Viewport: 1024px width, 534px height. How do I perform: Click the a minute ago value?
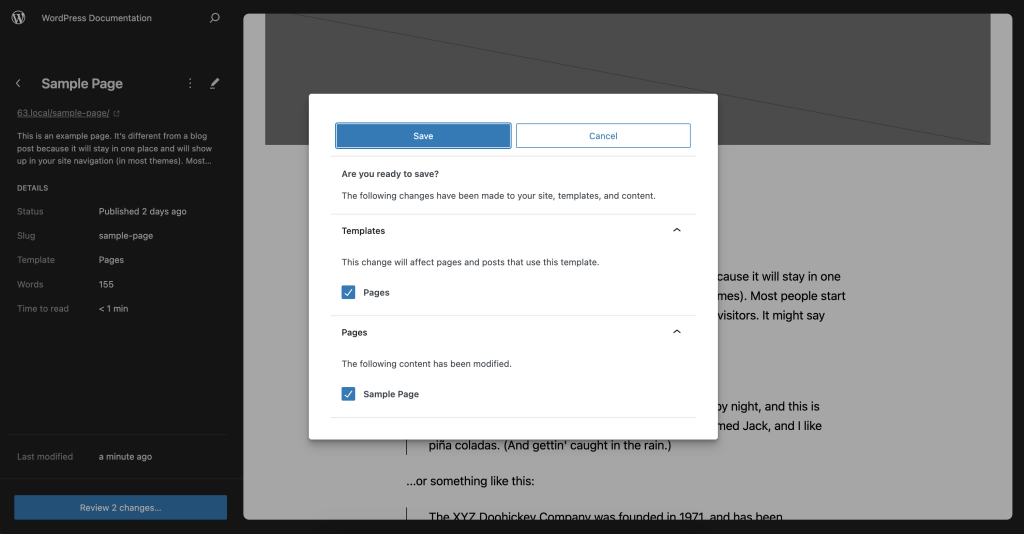[125, 457]
